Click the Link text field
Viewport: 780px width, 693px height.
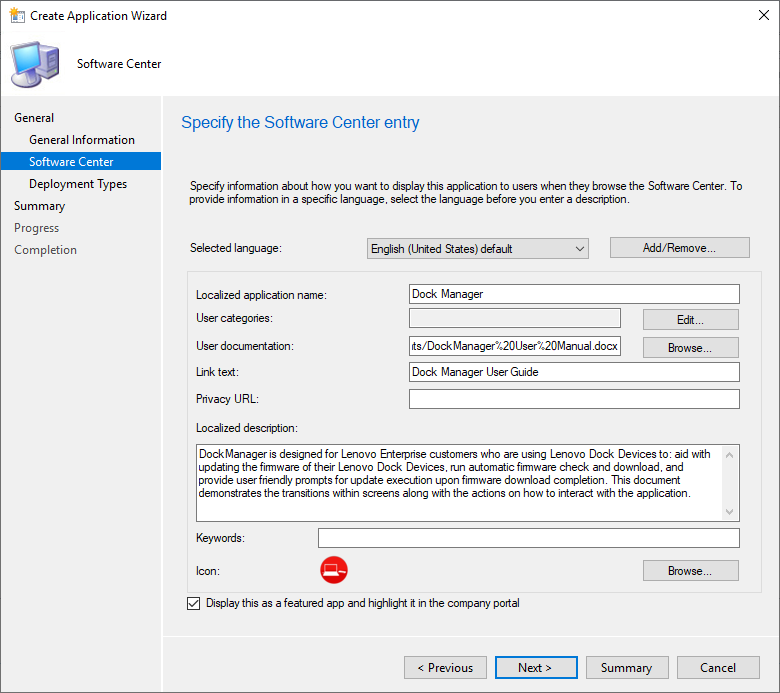pyautogui.click(x=574, y=372)
